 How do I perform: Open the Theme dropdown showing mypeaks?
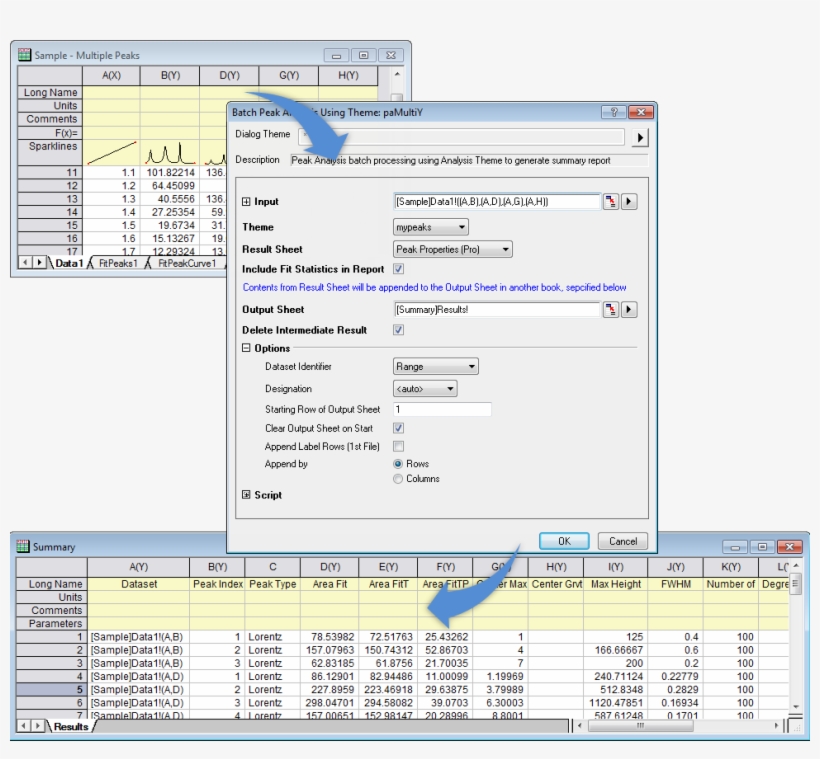(430, 228)
